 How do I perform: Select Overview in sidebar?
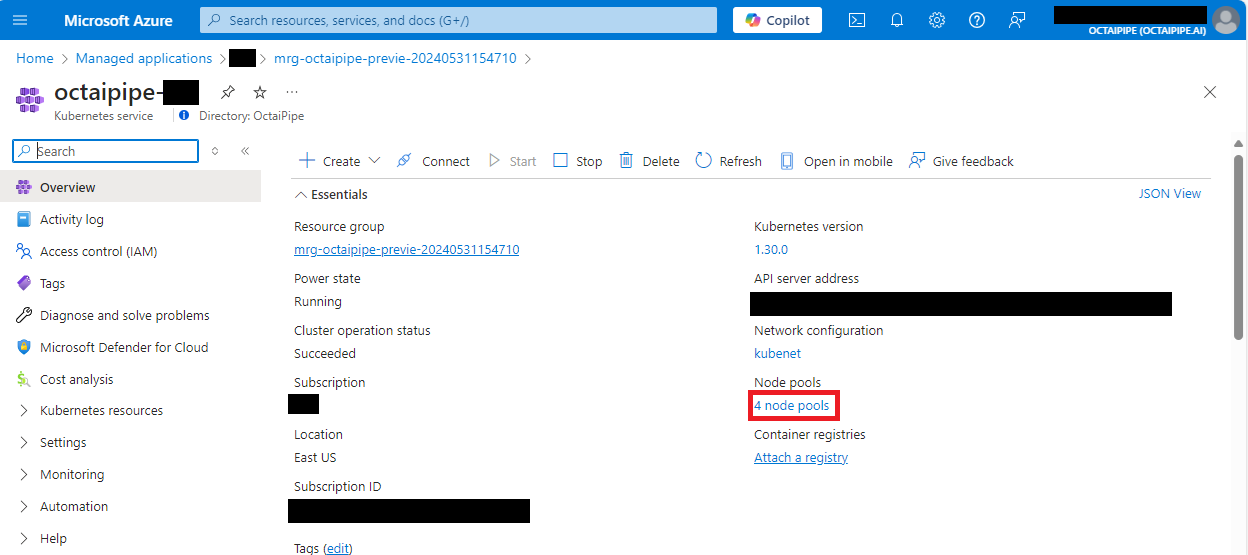pos(130,187)
